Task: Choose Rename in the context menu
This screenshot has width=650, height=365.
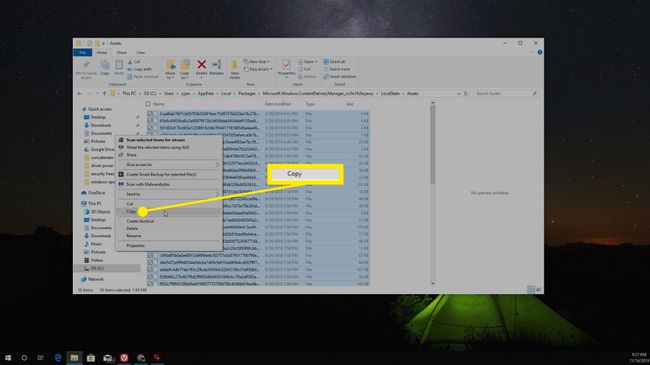Action: coord(169,236)
